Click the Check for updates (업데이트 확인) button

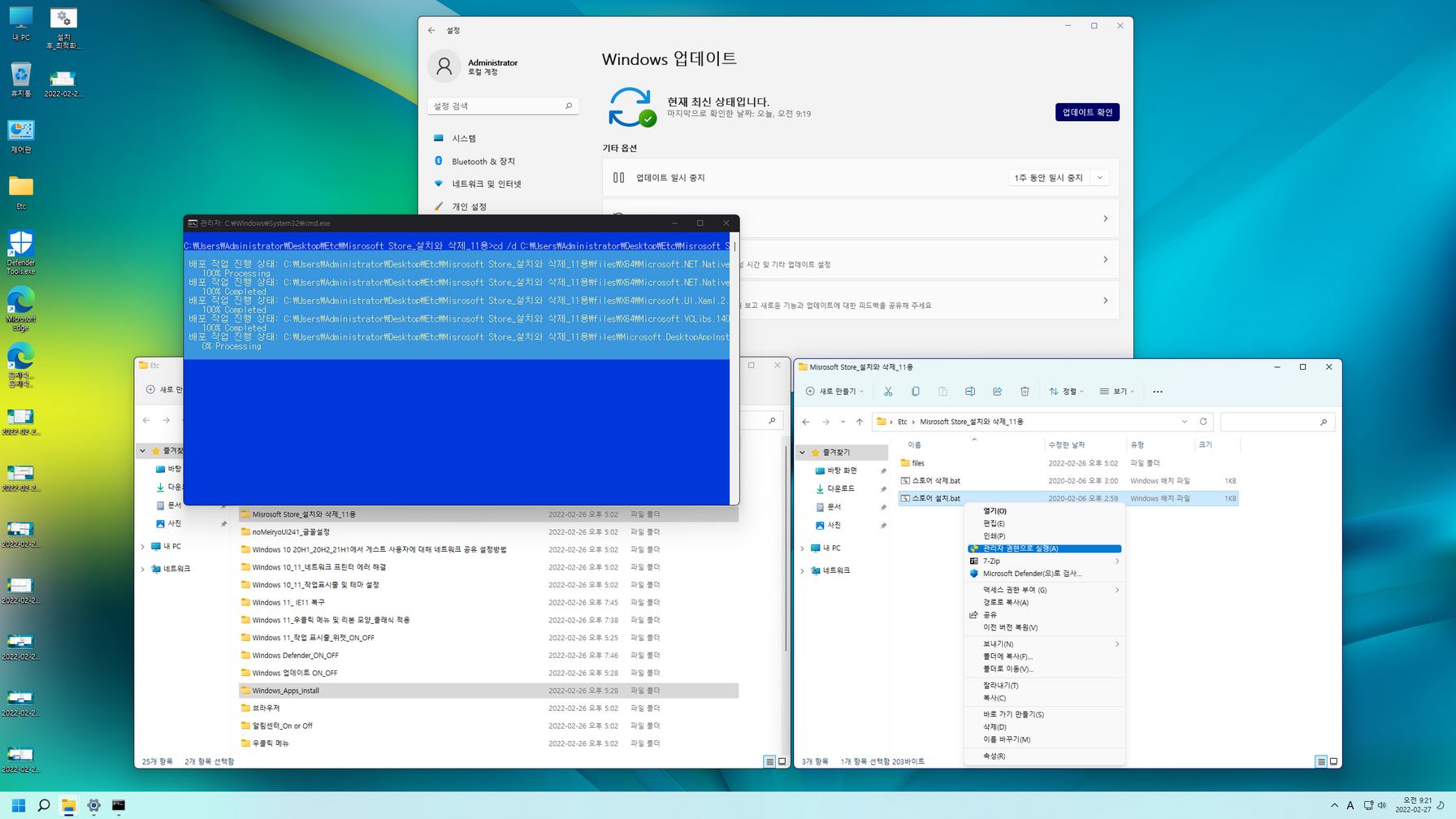pyautogui.click(x=1087, y=112)
